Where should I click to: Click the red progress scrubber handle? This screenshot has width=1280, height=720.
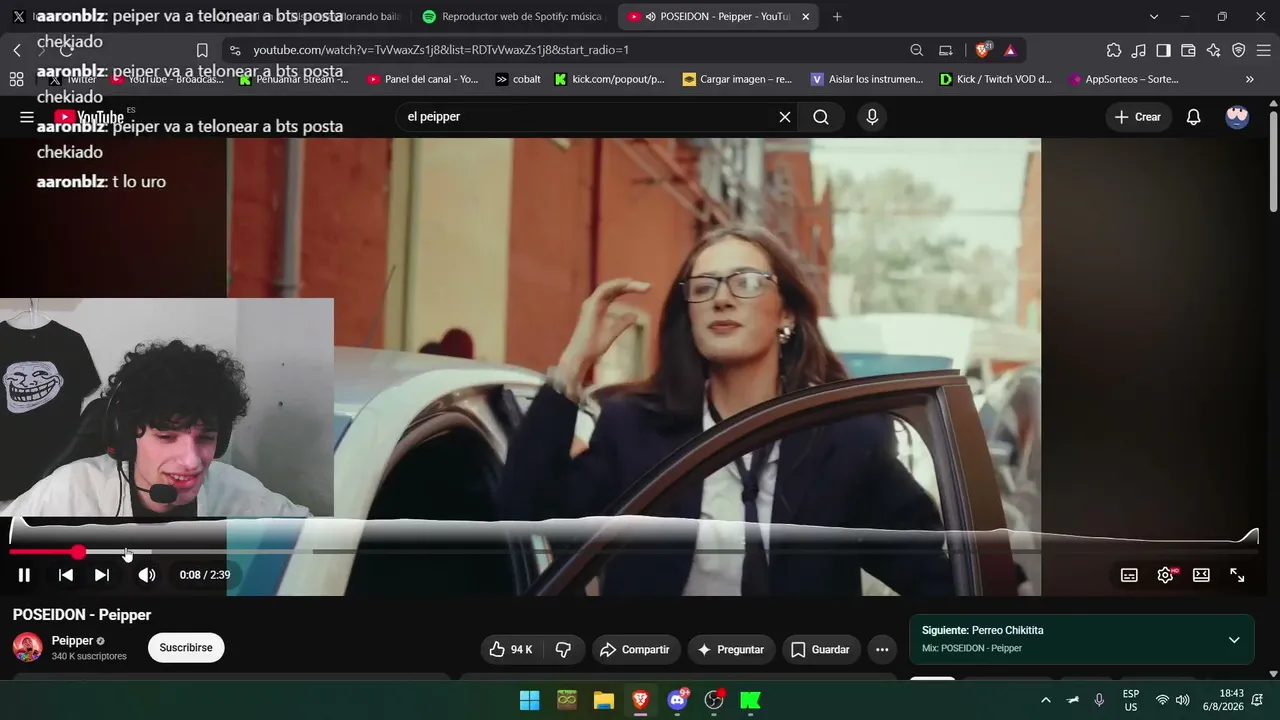click(x=78, y=552)
